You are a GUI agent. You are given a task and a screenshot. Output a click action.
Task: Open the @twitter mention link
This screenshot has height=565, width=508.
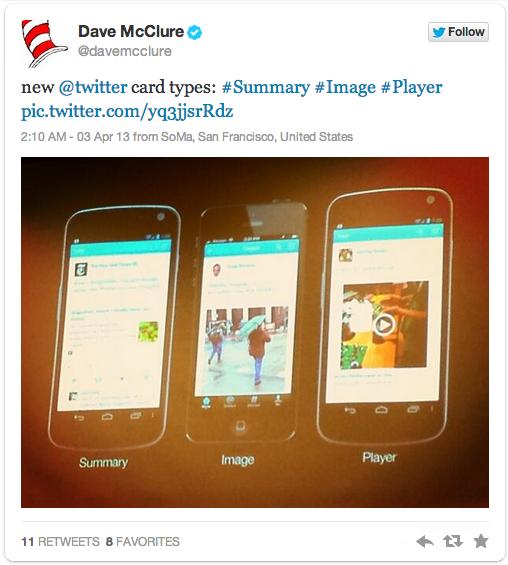click(x=93, y=87)
